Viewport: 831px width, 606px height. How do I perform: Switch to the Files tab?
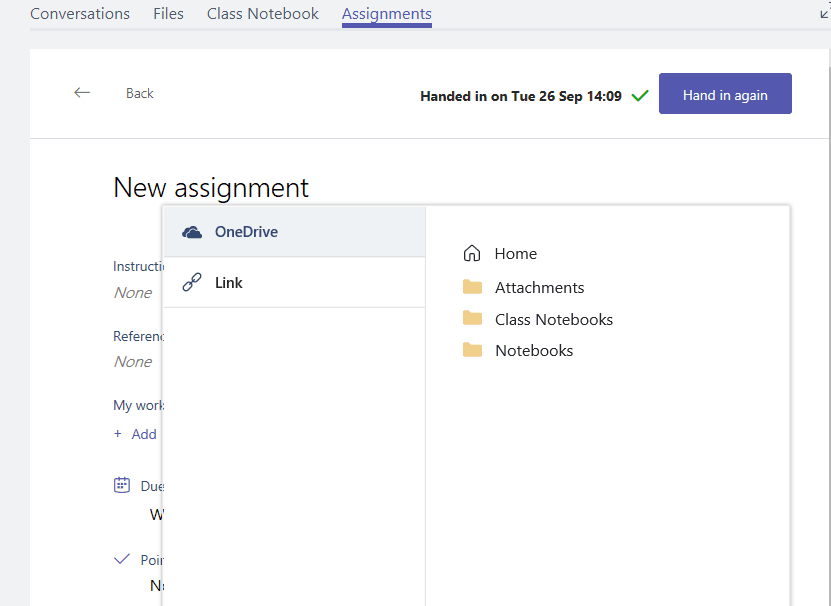coord(167,13)
